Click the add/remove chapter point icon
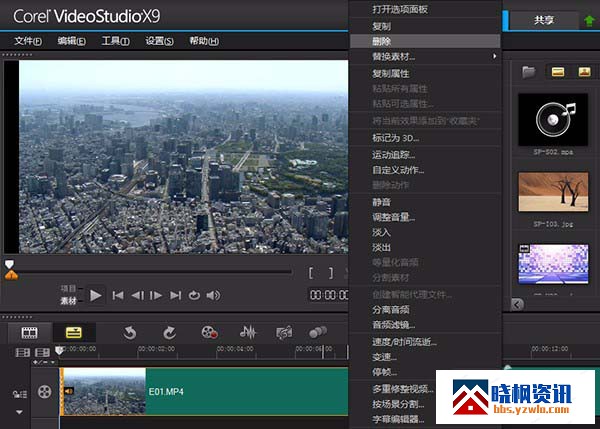The image size is (600, 429). tap(40, 362)
